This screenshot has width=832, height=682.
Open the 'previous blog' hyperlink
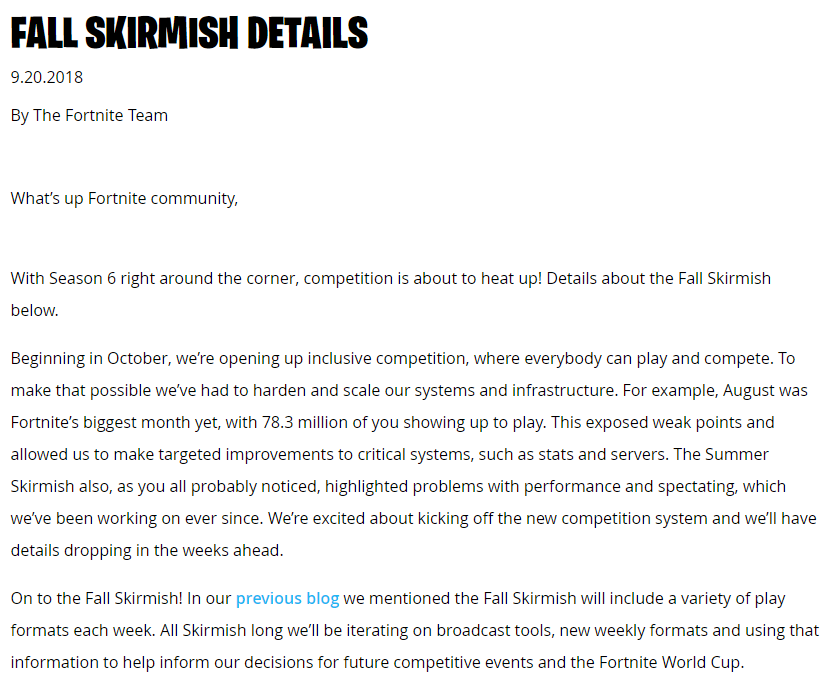tap(287, 599)
